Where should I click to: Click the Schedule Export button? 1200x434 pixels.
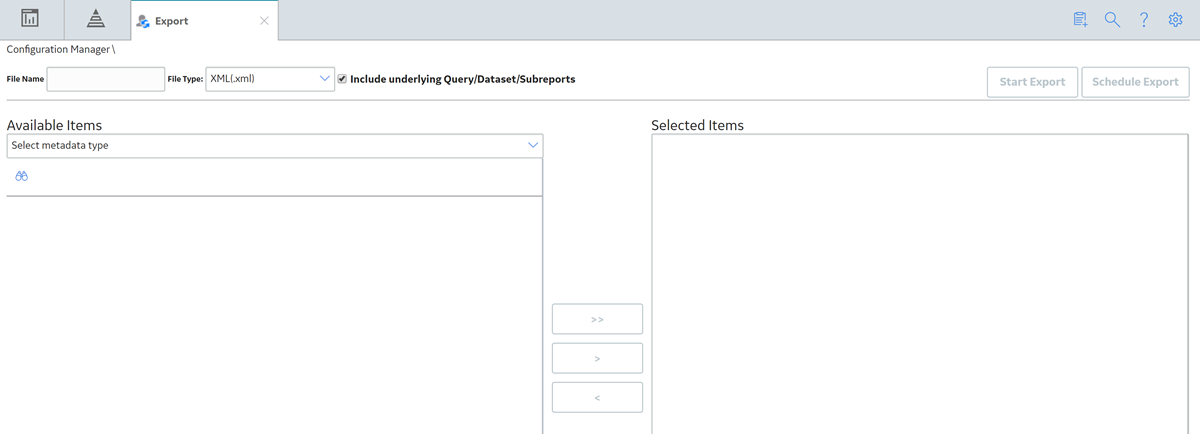tap(1135, 82)
